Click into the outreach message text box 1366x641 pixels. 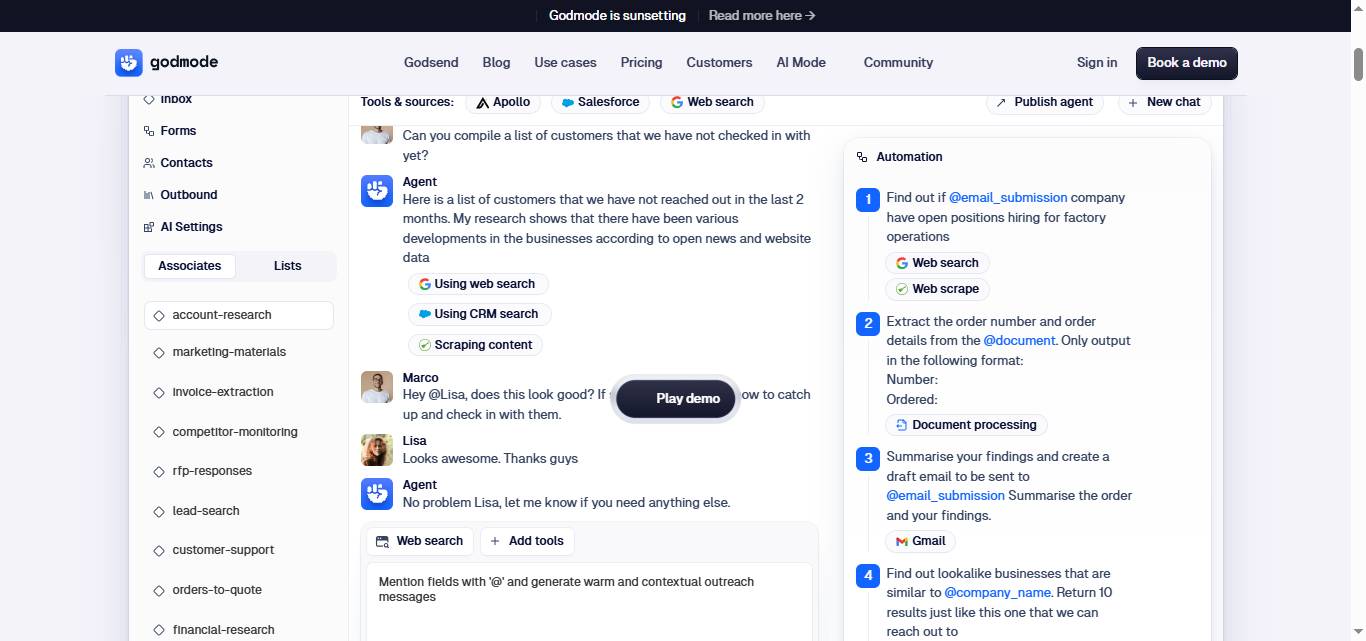pos(589,601)
